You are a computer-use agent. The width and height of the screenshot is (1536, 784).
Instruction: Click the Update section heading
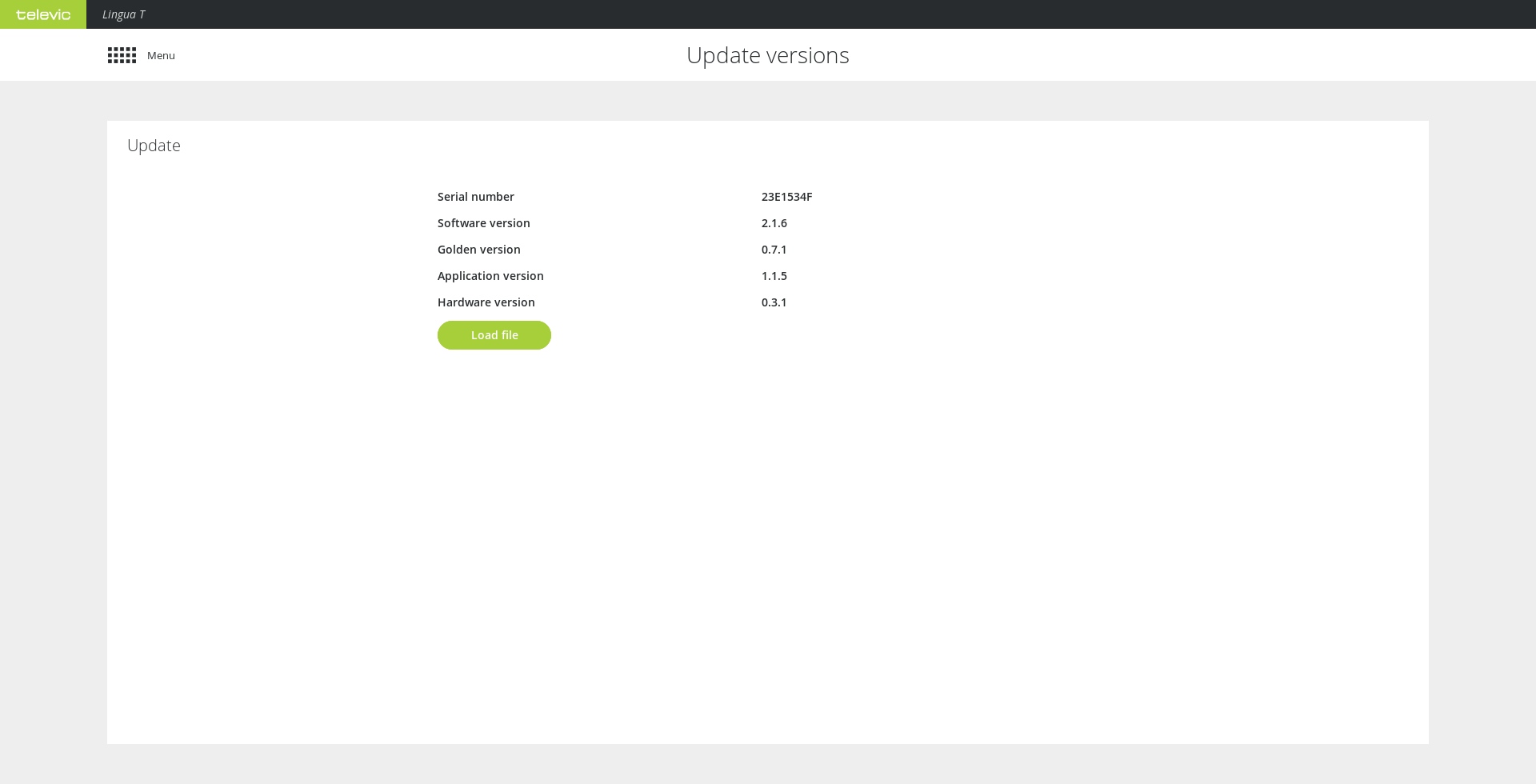point(154,146)
